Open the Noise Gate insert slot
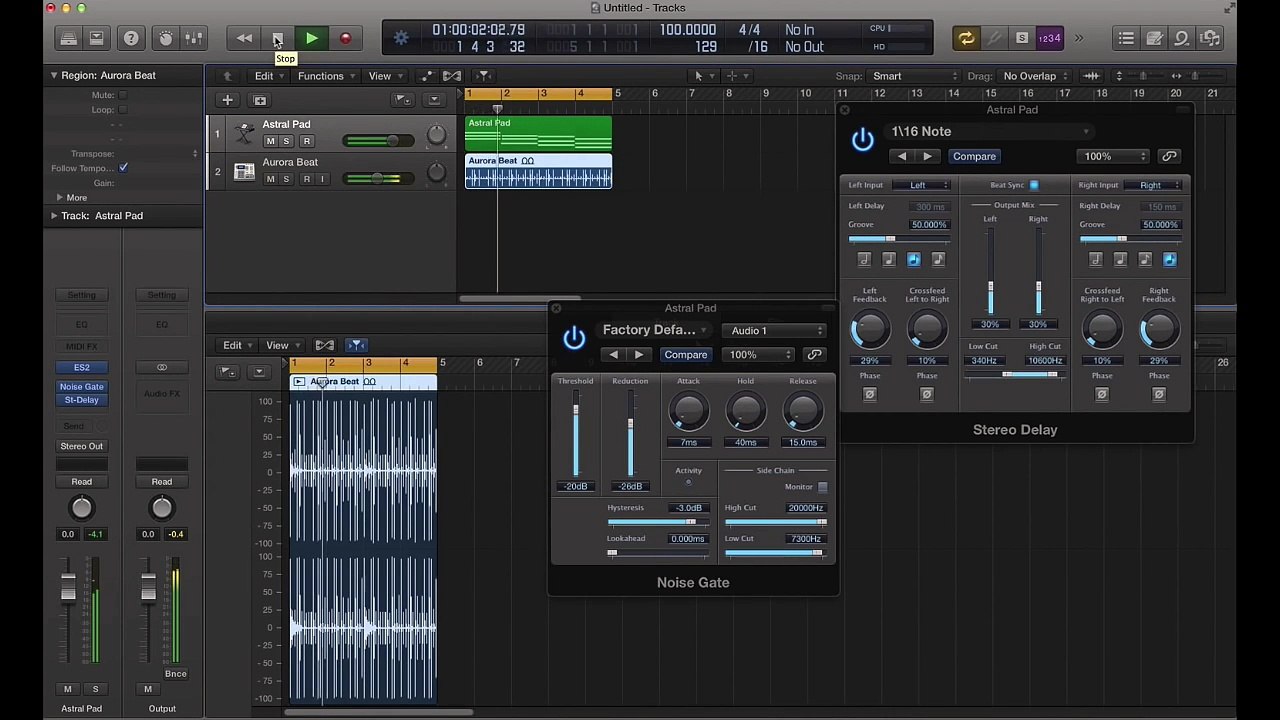 tap(82, 387)
